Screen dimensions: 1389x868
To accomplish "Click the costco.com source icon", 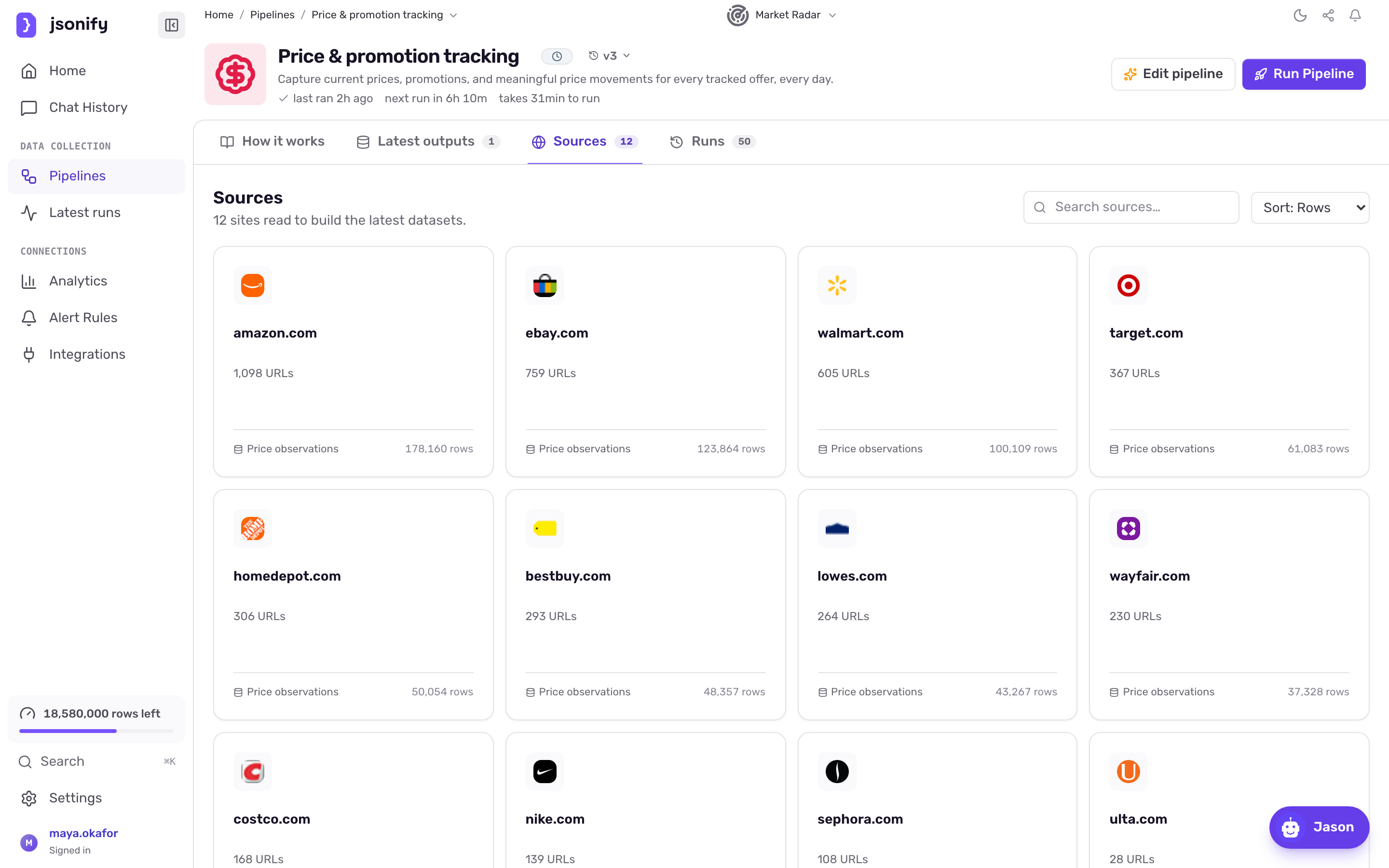I will click(x=253, y=771).
